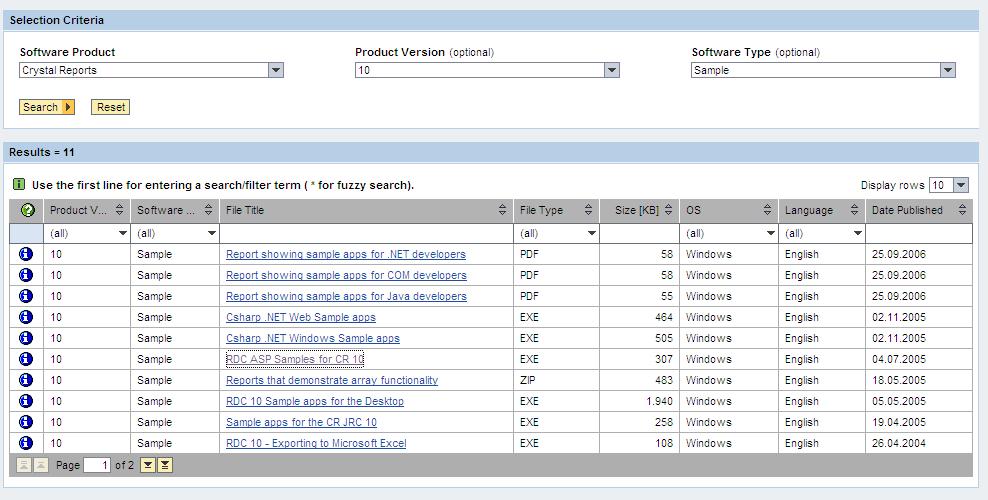The image size is (988, 500).
Task: Click the Page number input field
Action: [x=97, y=465]
